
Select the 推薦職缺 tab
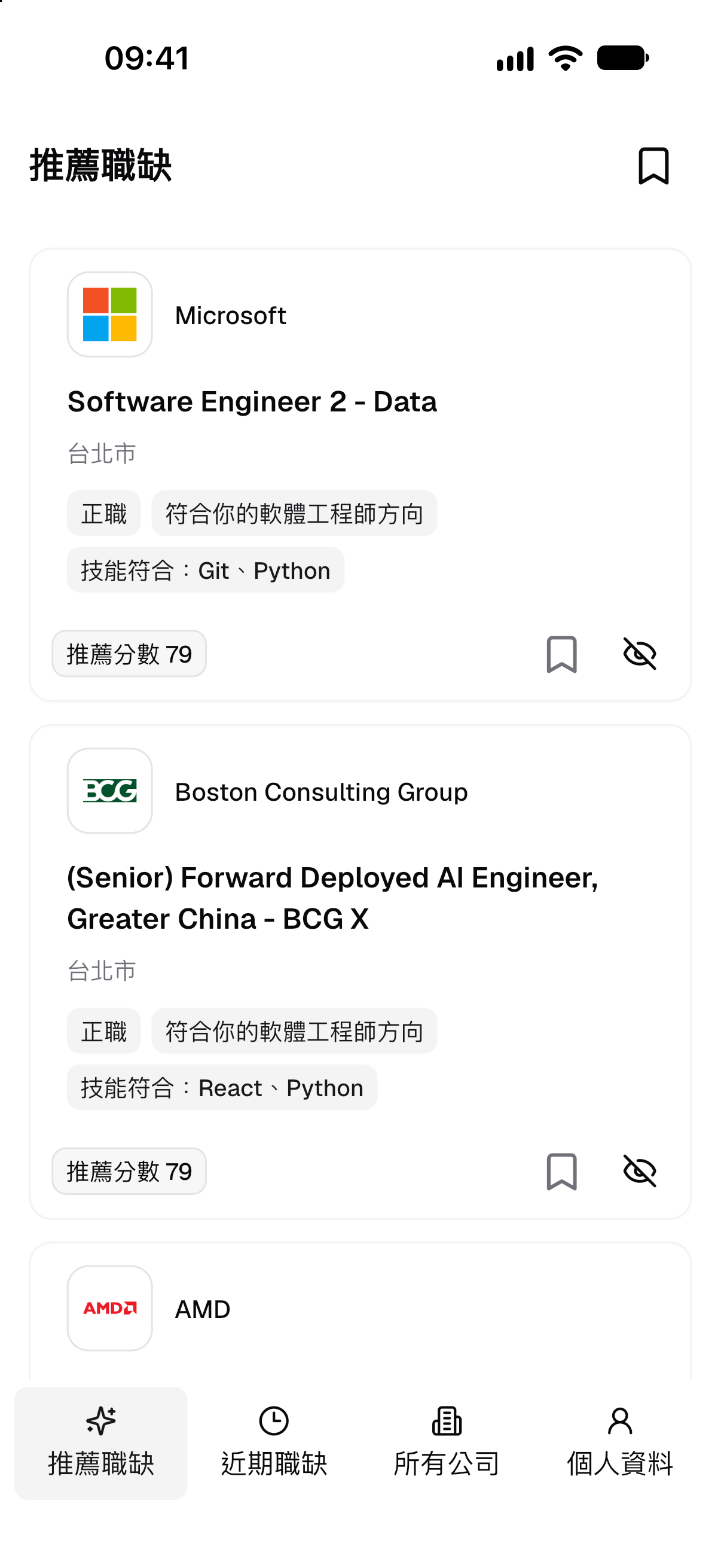coord(101,1442)
